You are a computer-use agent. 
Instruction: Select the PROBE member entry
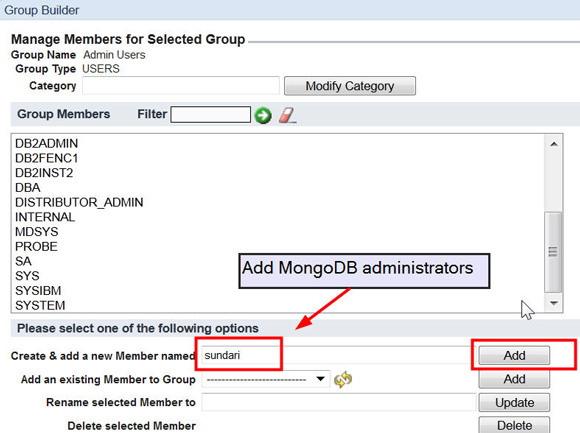pos(36,247)
